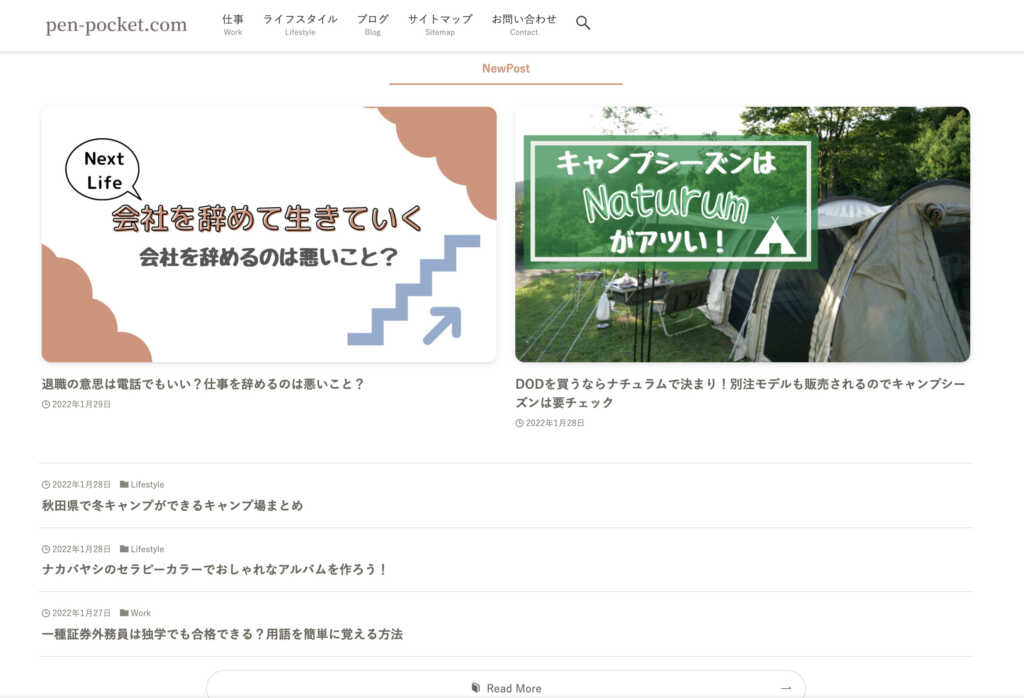Open article ナカバヤシのセラピーカラー album post
The height and width of the screenshot is (698, 1024).
215,569
